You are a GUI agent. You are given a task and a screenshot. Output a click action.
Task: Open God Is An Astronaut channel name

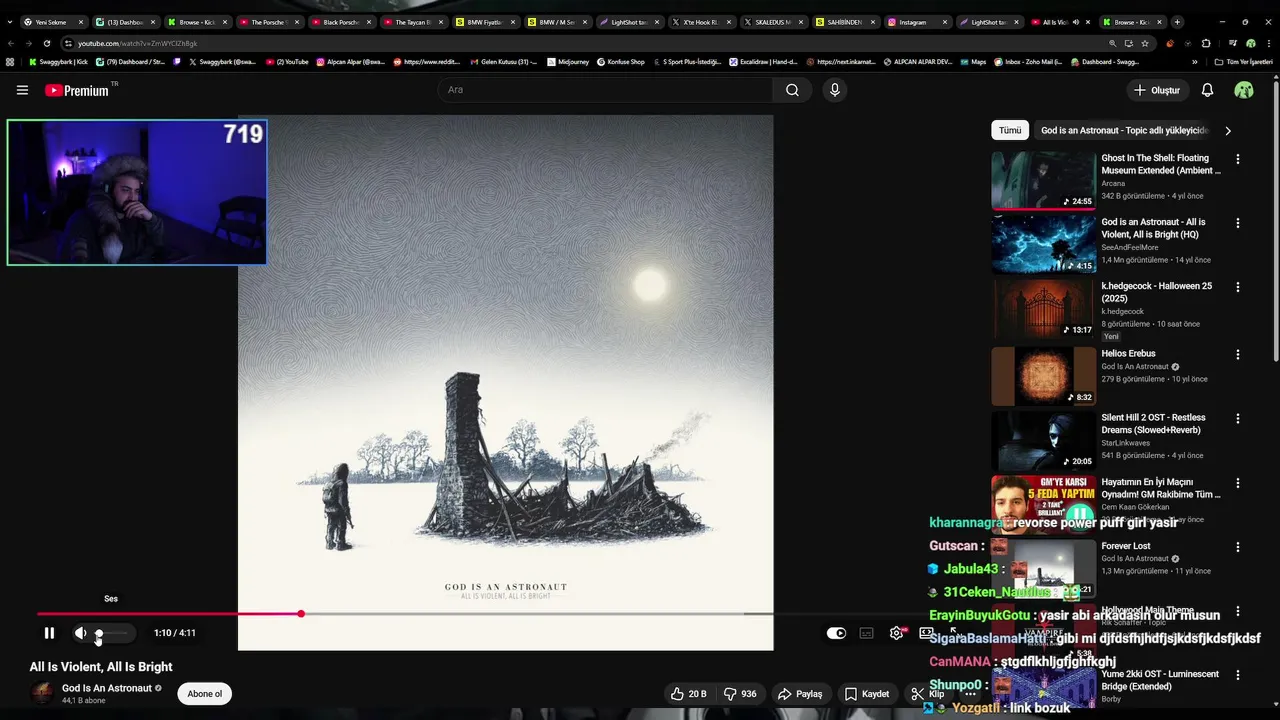(x=107, y=688)
